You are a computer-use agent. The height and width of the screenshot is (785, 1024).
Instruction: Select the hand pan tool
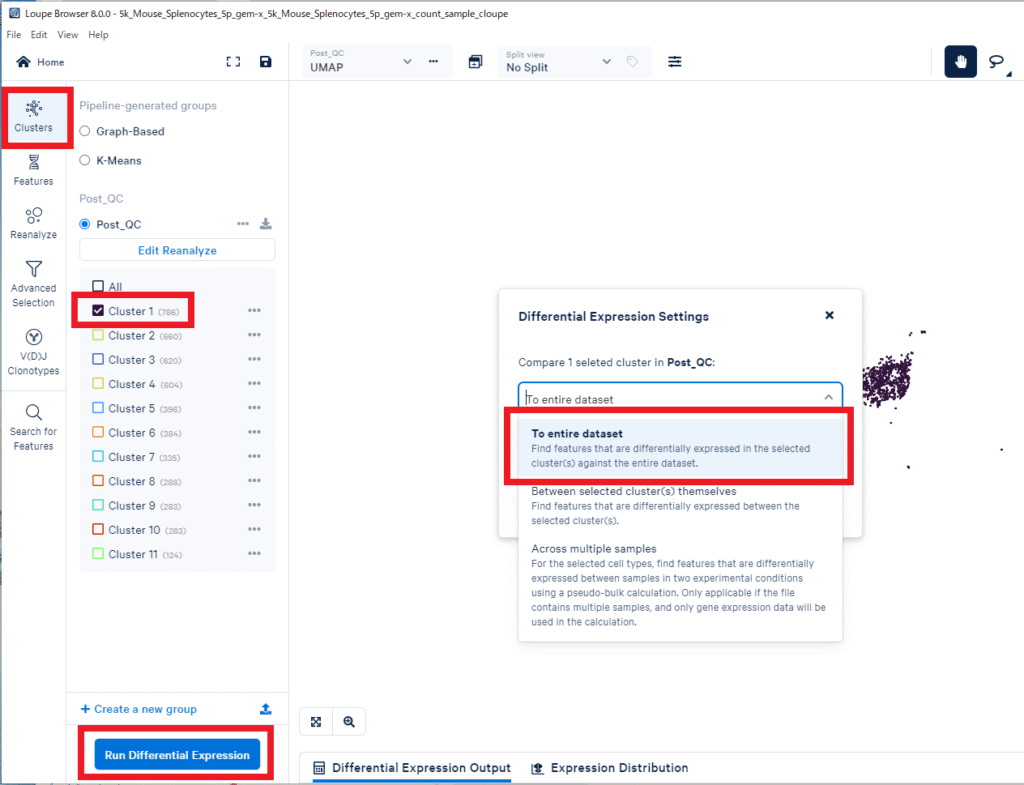(x=960, y=62)
